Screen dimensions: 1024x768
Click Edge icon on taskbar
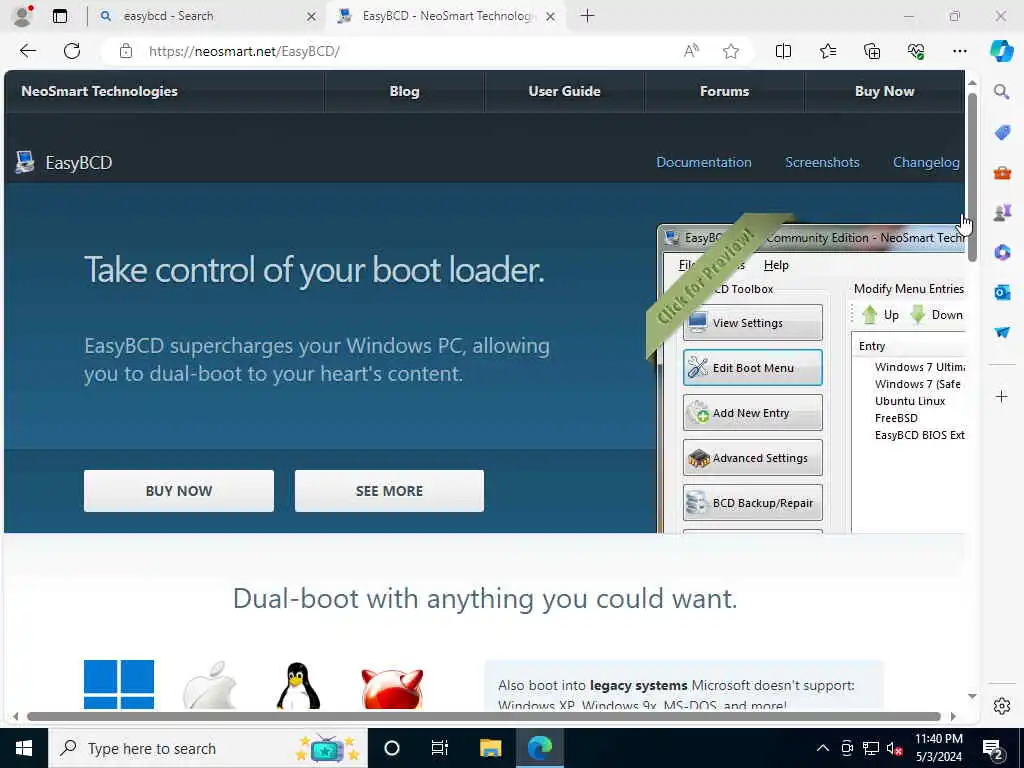click(539, 748)
